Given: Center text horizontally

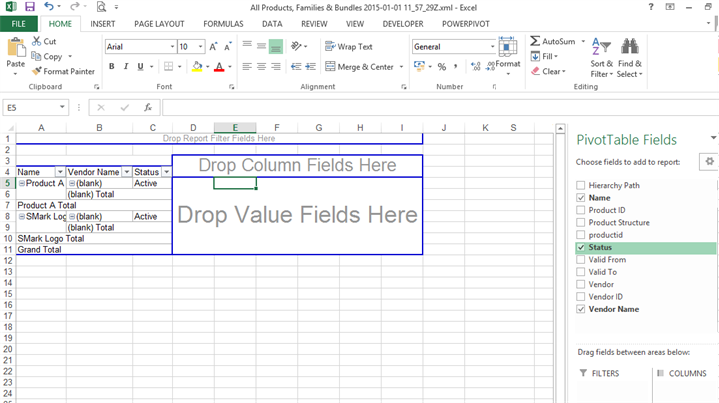Looking at the screenshot, I should coord(261,67).
